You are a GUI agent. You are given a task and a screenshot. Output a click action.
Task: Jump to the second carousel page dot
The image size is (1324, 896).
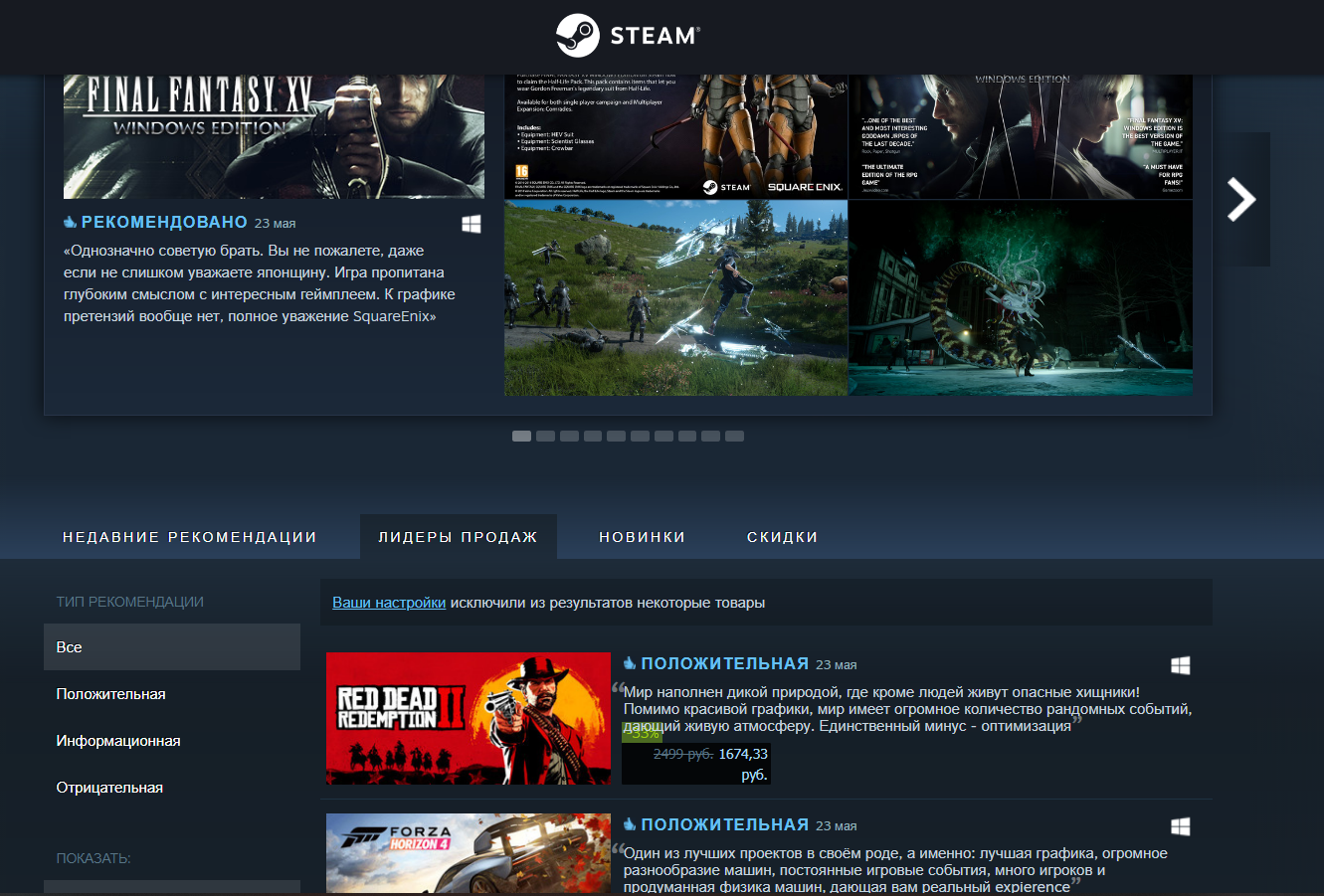pos(545,436)
